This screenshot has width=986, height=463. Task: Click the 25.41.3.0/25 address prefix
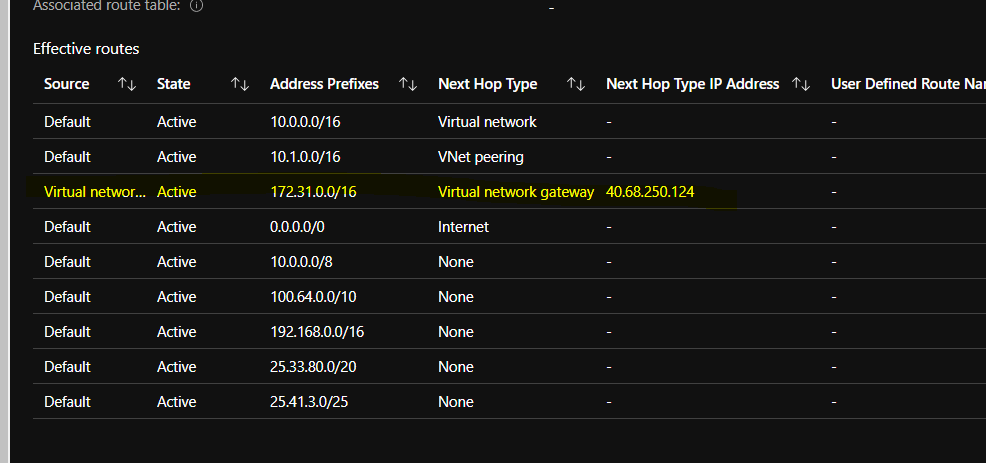309,401
